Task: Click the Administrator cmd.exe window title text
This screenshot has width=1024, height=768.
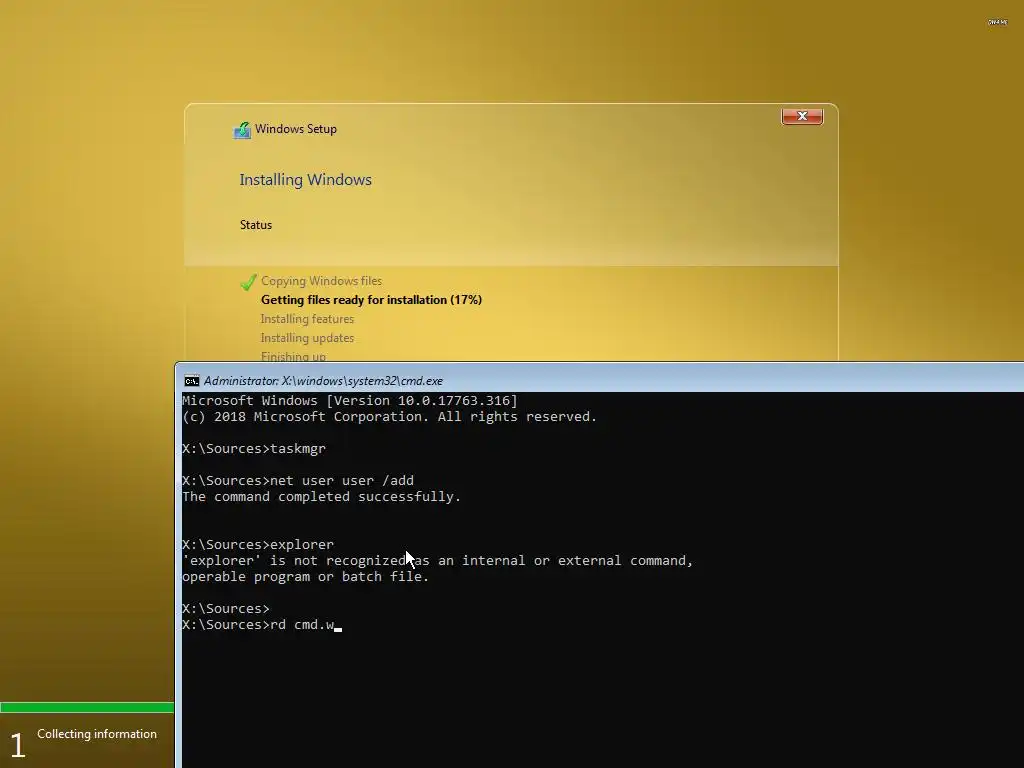Action: 323,381
